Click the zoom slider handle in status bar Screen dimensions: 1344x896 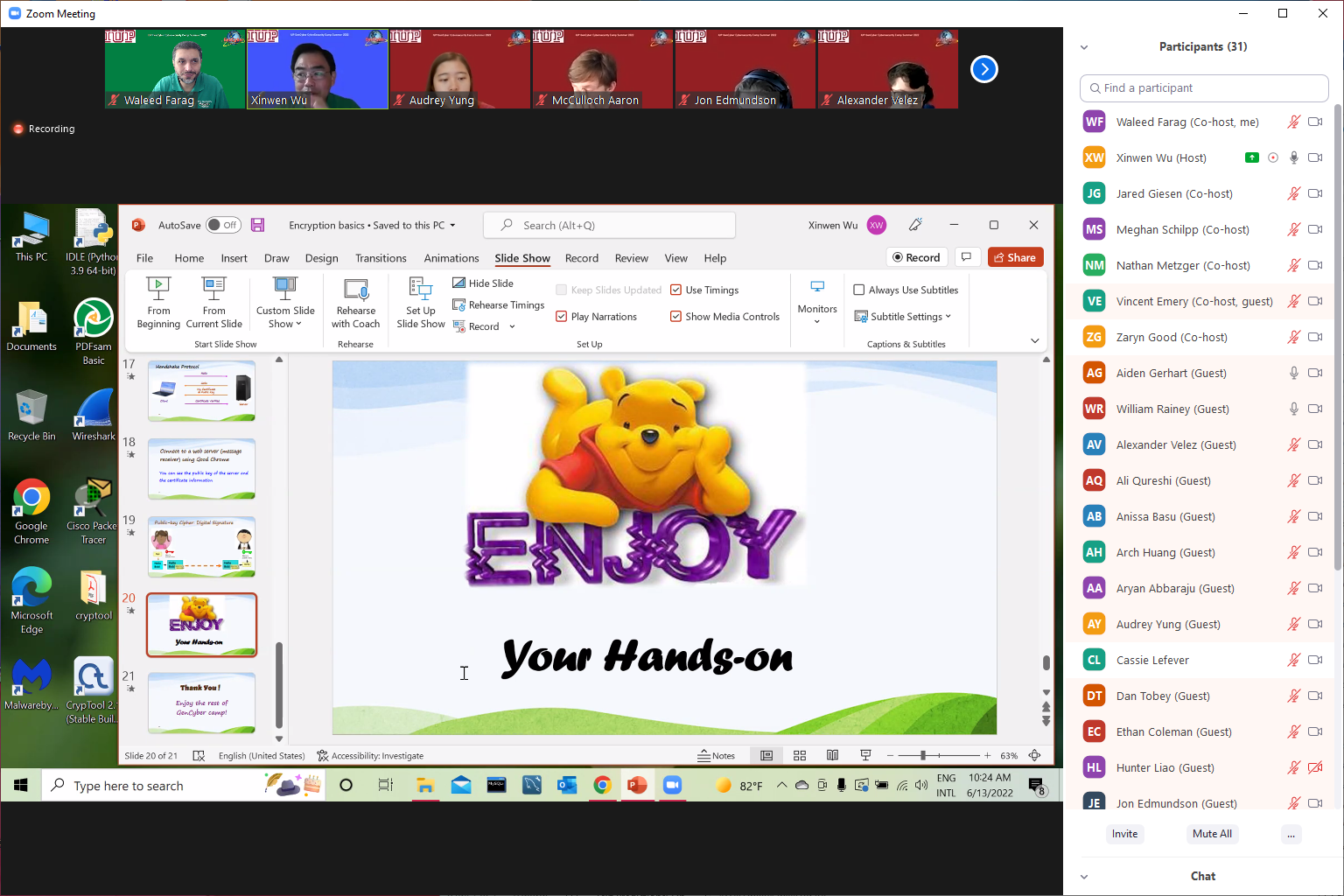(x=923, y=755)
